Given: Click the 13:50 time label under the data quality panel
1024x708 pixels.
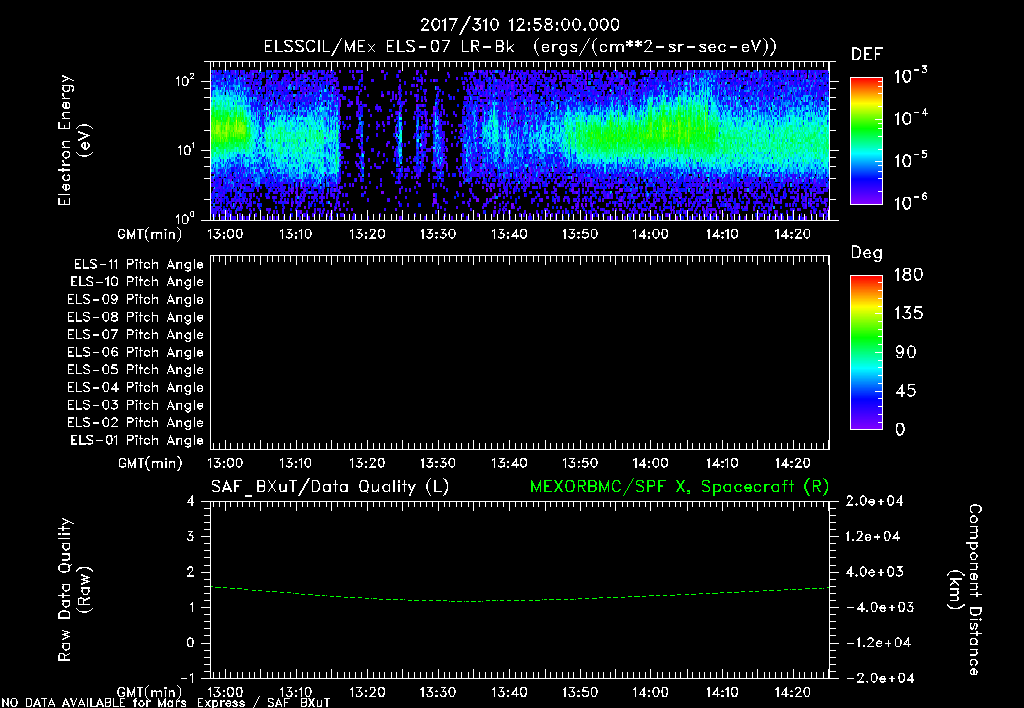Looking at the screenshot, I should 580,693.
